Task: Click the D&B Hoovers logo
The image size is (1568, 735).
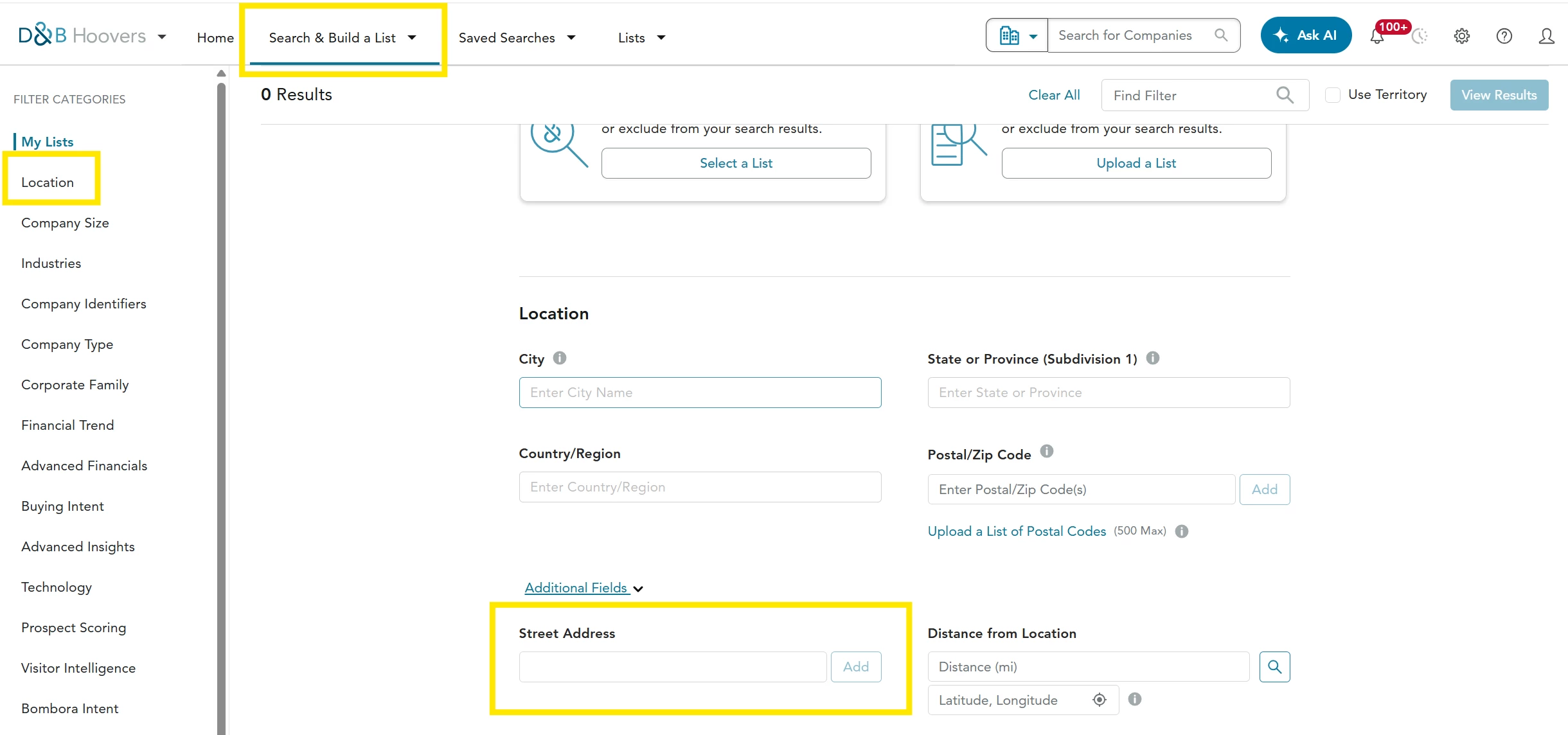Action: coord(82,36)
